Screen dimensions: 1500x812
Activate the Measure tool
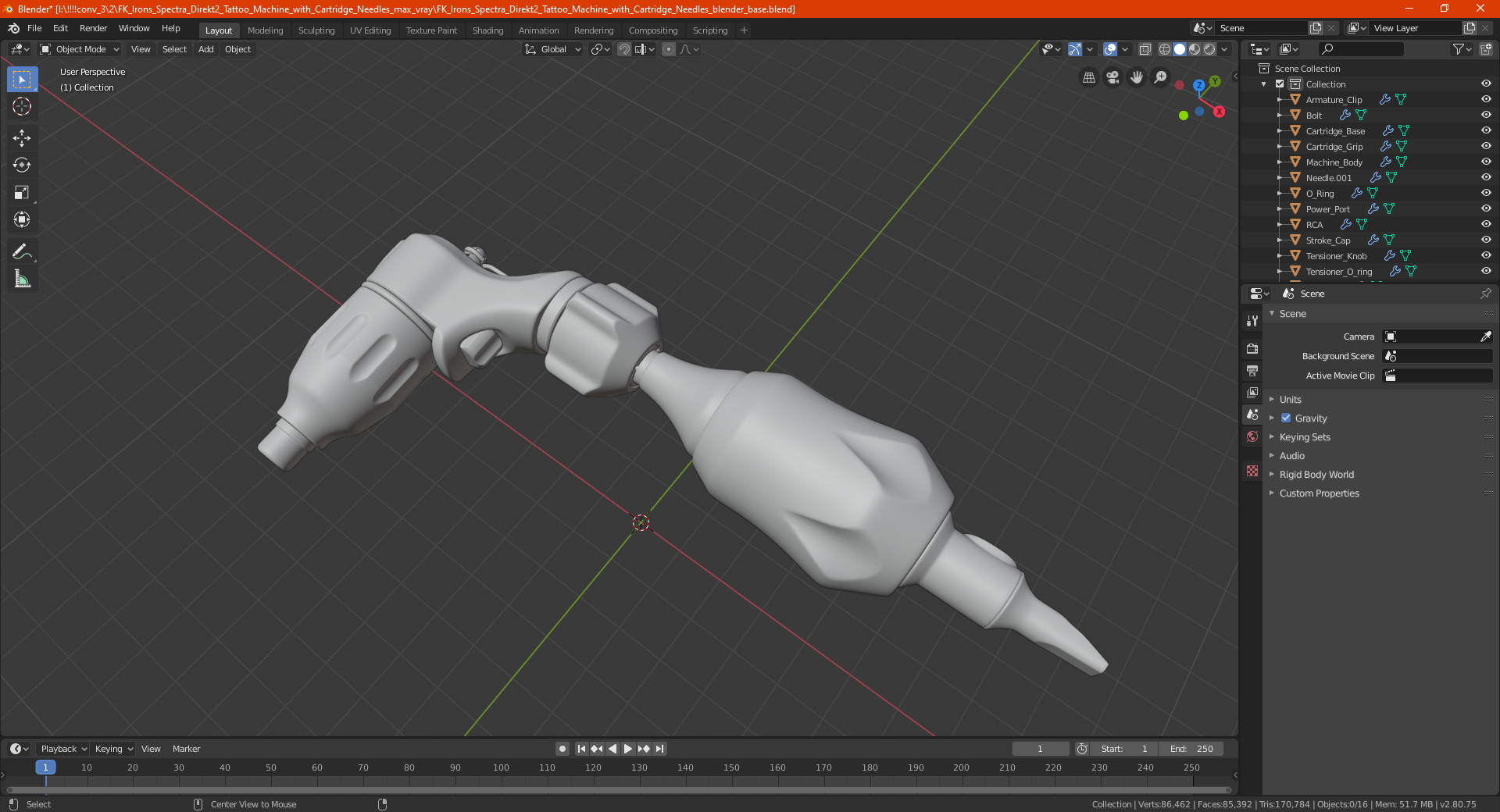pyautogui.click(x=22, y=279)
